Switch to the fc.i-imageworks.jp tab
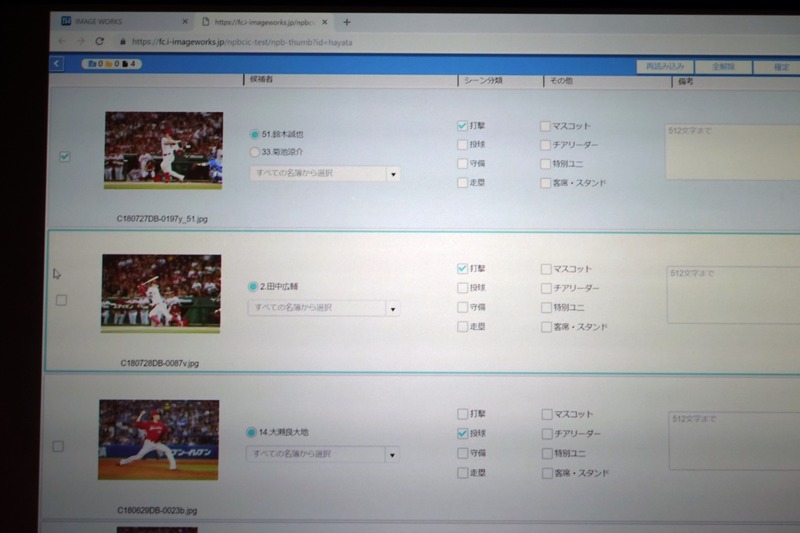 pyautogui.click(x=264, y=22)
